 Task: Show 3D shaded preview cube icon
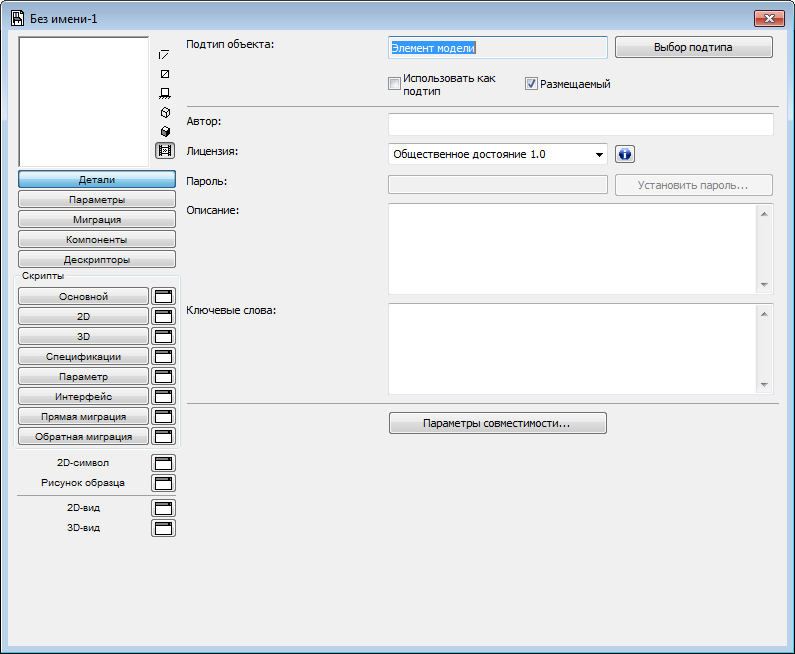[x=165, y=131]
